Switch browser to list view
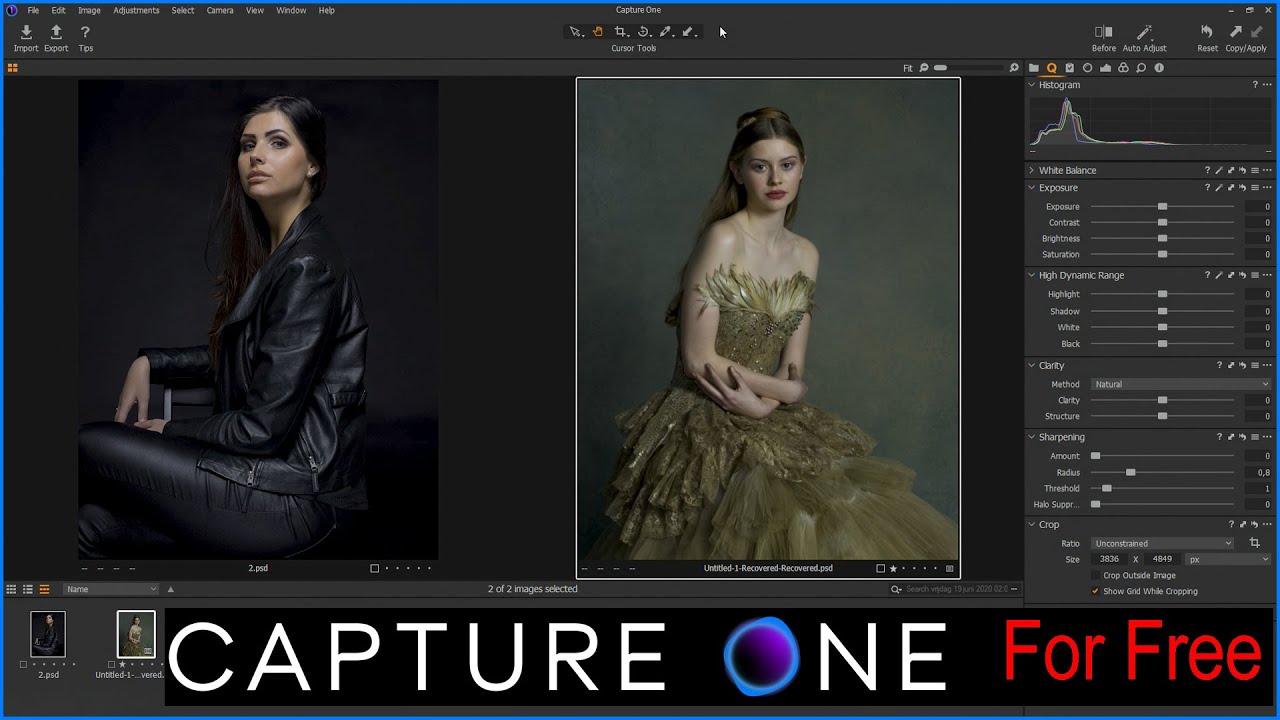Screen dimensions: 1280x720 coord(28,589)
